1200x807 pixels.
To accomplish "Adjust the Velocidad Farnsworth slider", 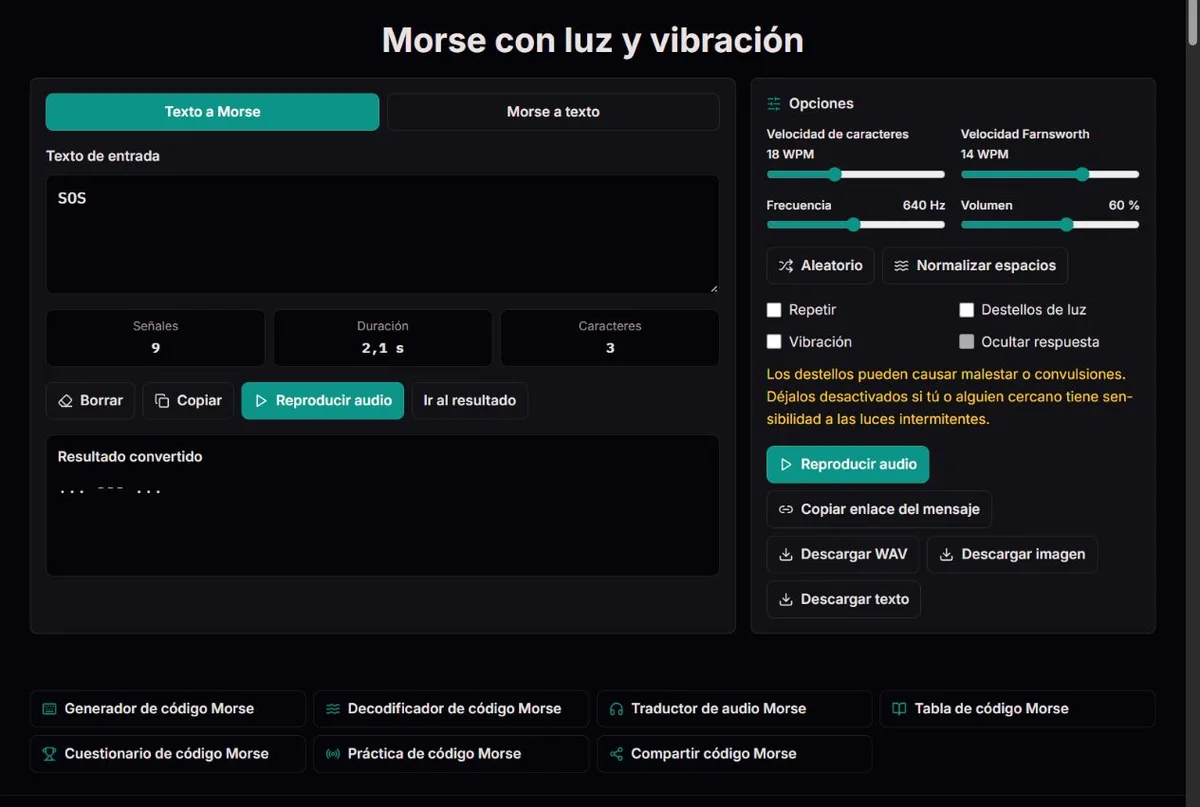I will point(1050,174).
